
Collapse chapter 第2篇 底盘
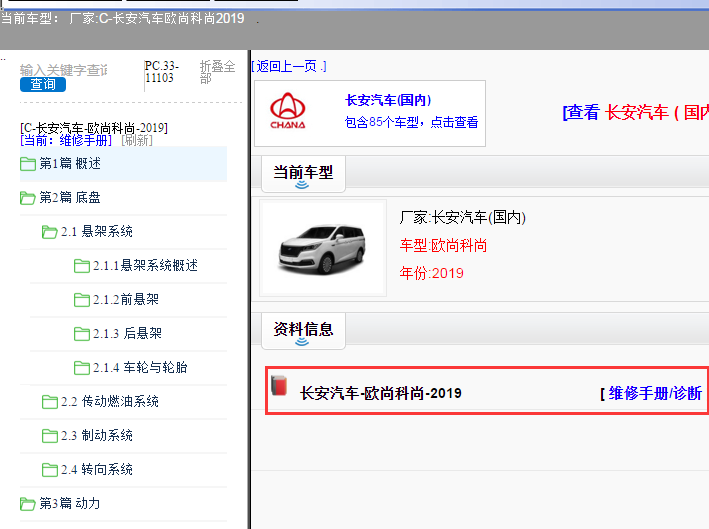click(x=70, y=198)
